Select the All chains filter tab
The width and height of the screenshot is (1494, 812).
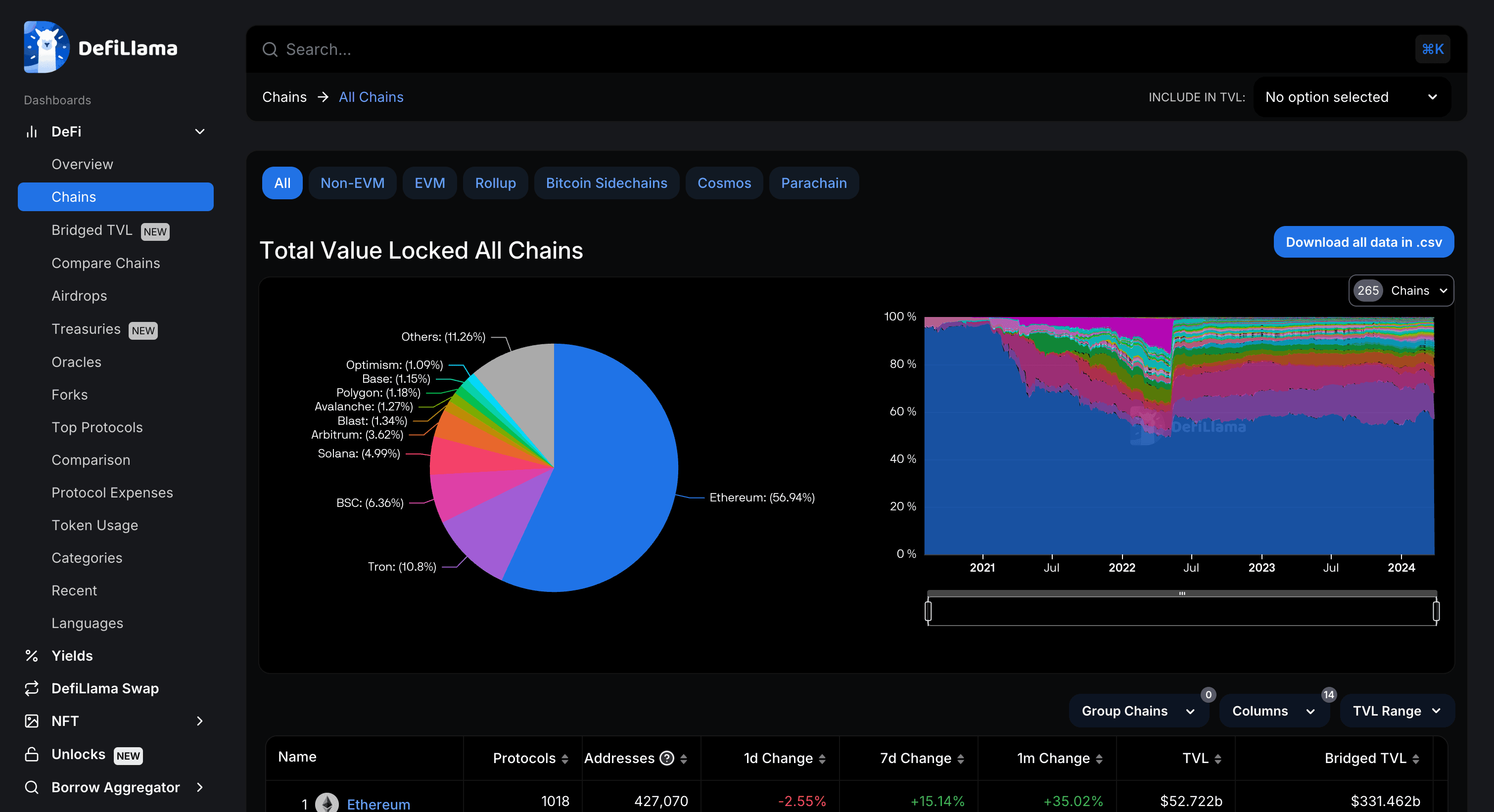pos(282,182)
